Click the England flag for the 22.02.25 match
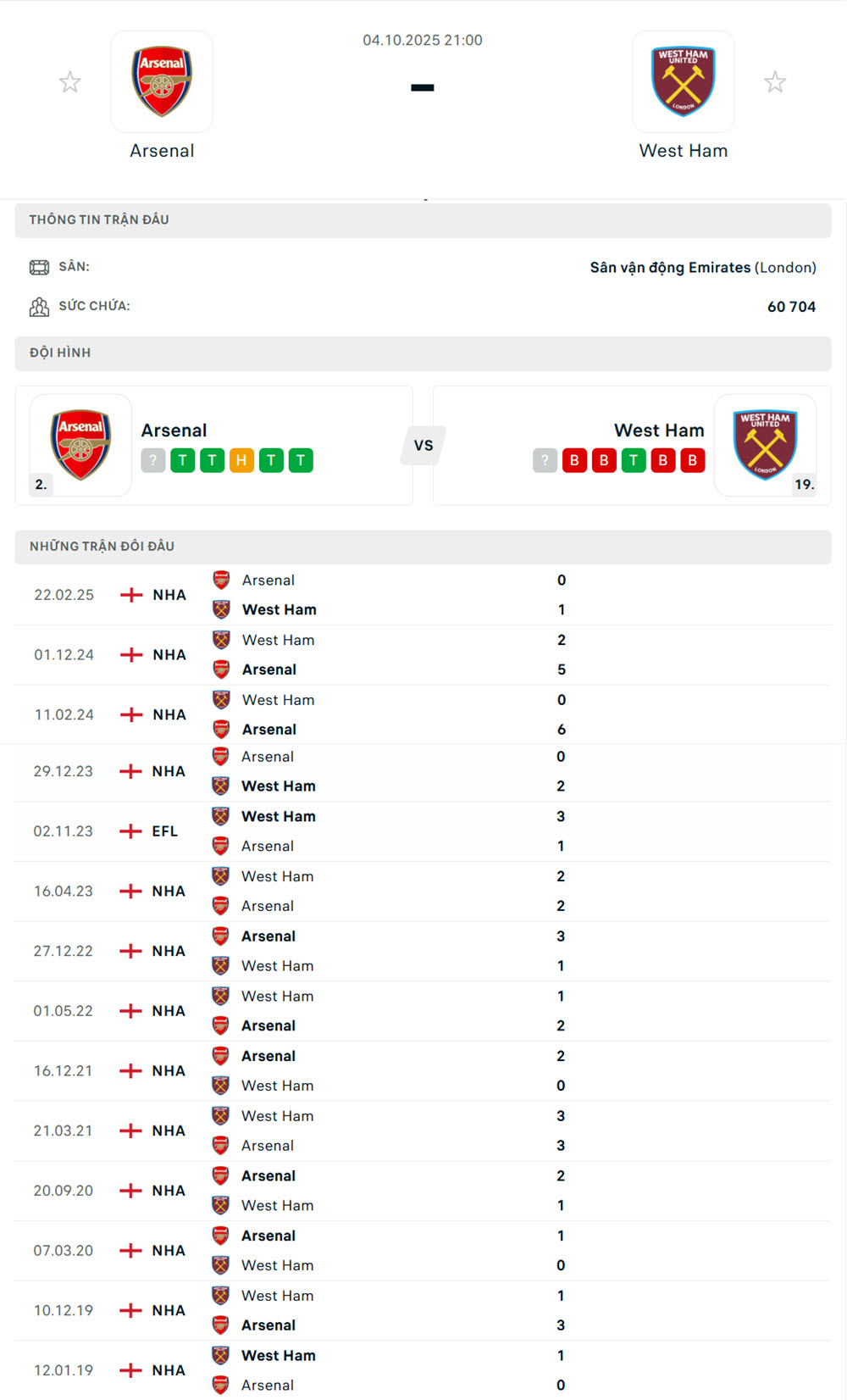 tap(130, 594)
